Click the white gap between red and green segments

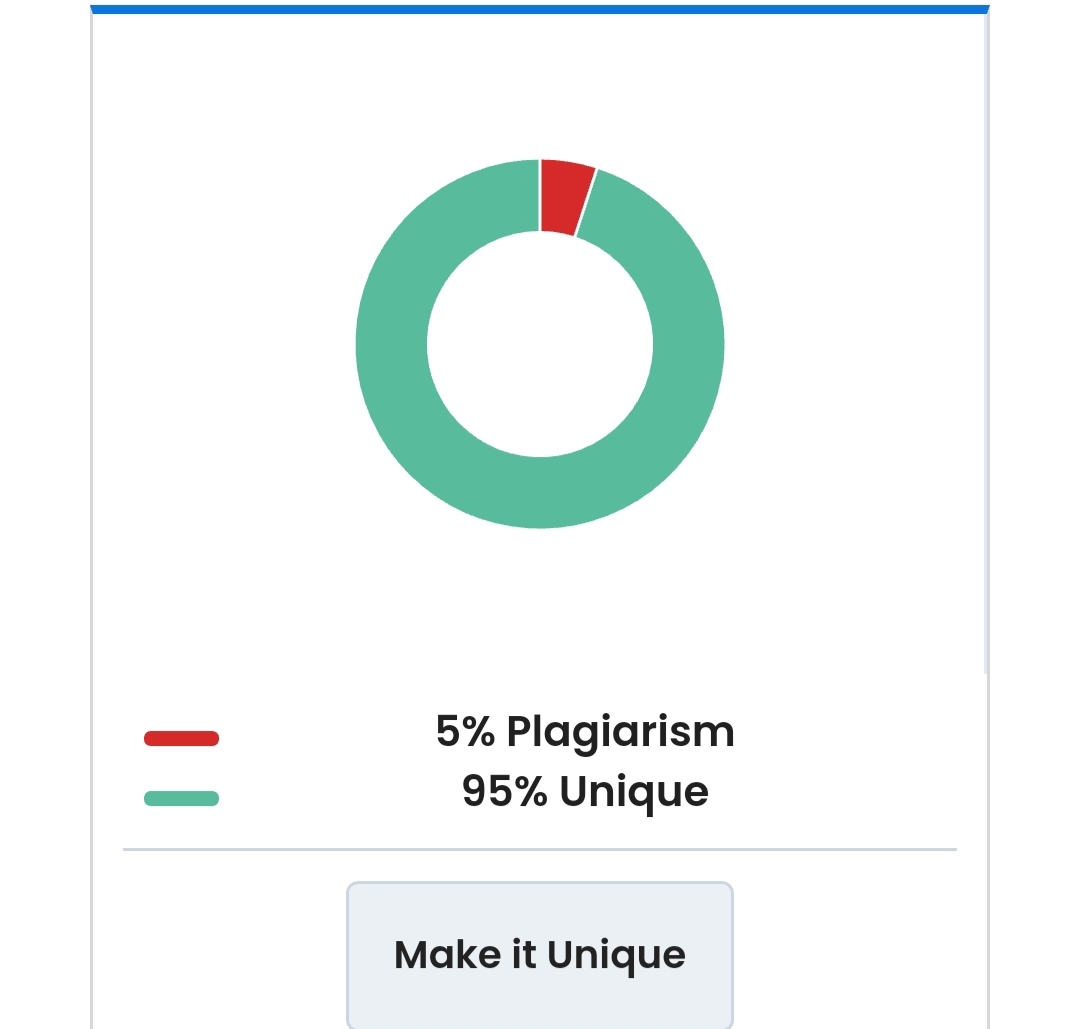(x=586, y=202)
